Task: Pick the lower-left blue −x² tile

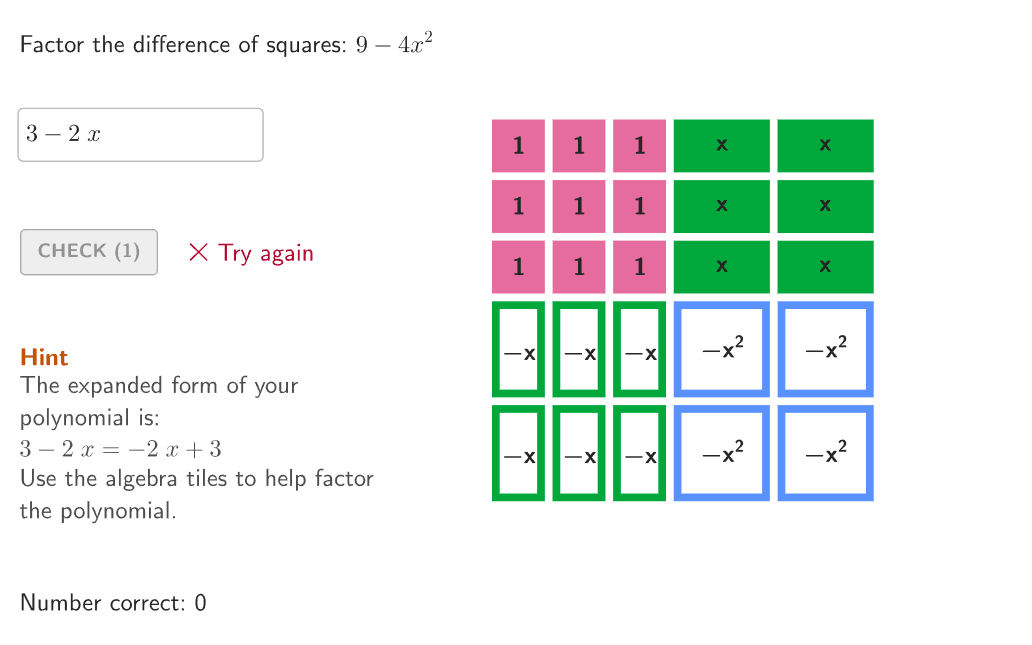Action: coord(722,453)
